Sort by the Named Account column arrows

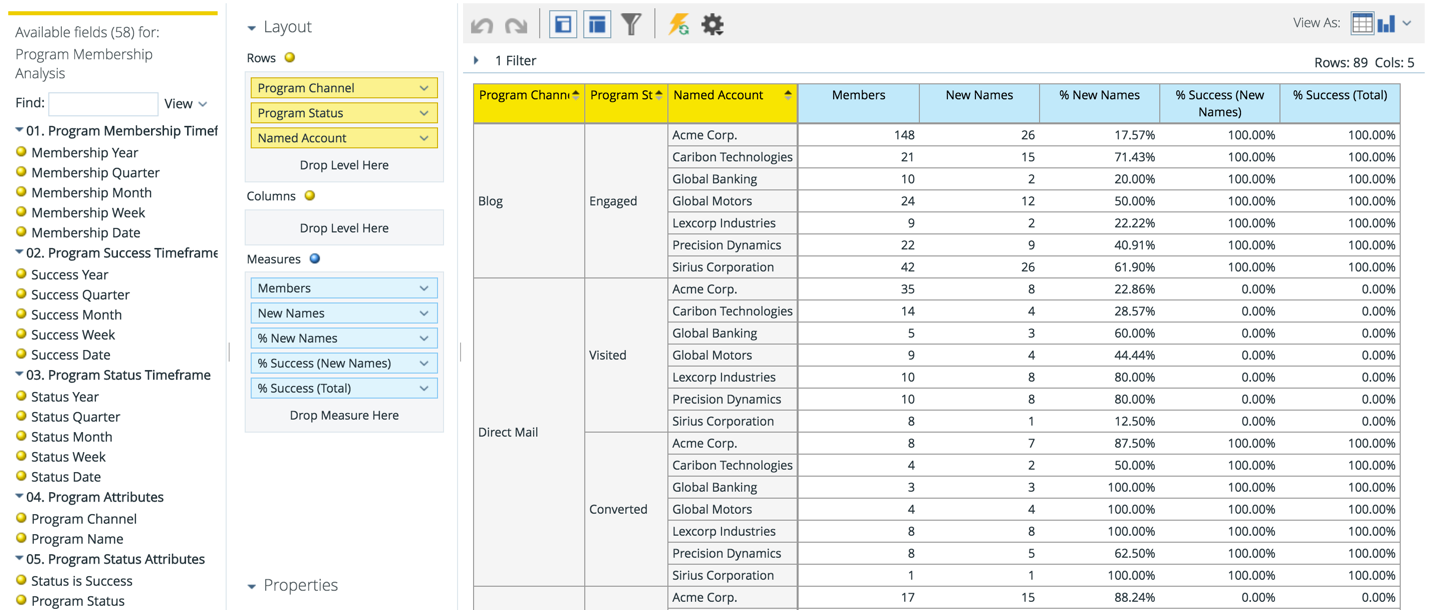coord(788,95)
